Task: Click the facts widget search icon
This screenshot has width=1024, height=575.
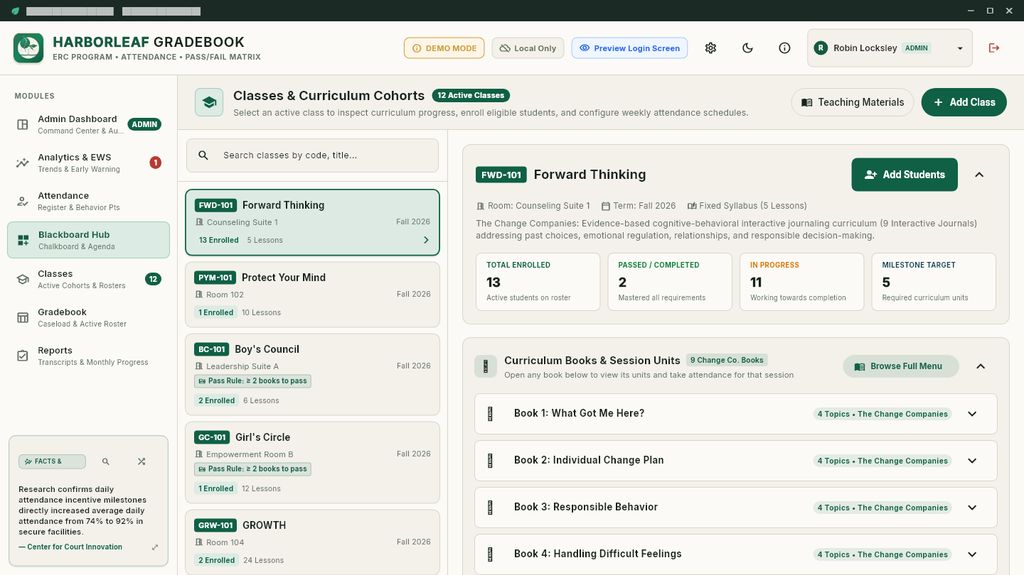Action: pyautogui.click(x=106, y=461)
